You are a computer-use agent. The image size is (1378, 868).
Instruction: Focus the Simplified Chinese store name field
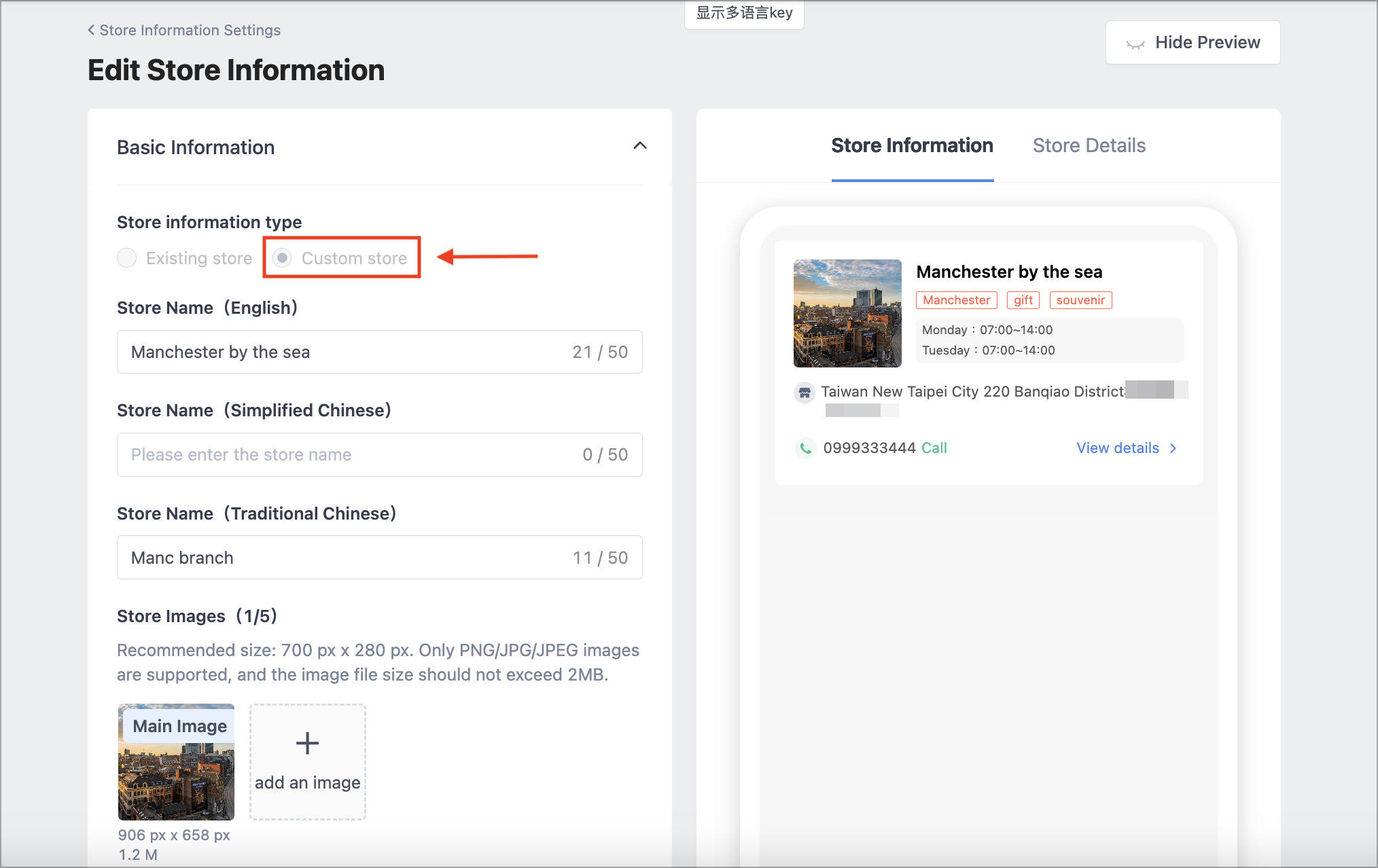[x=379, y=454]
